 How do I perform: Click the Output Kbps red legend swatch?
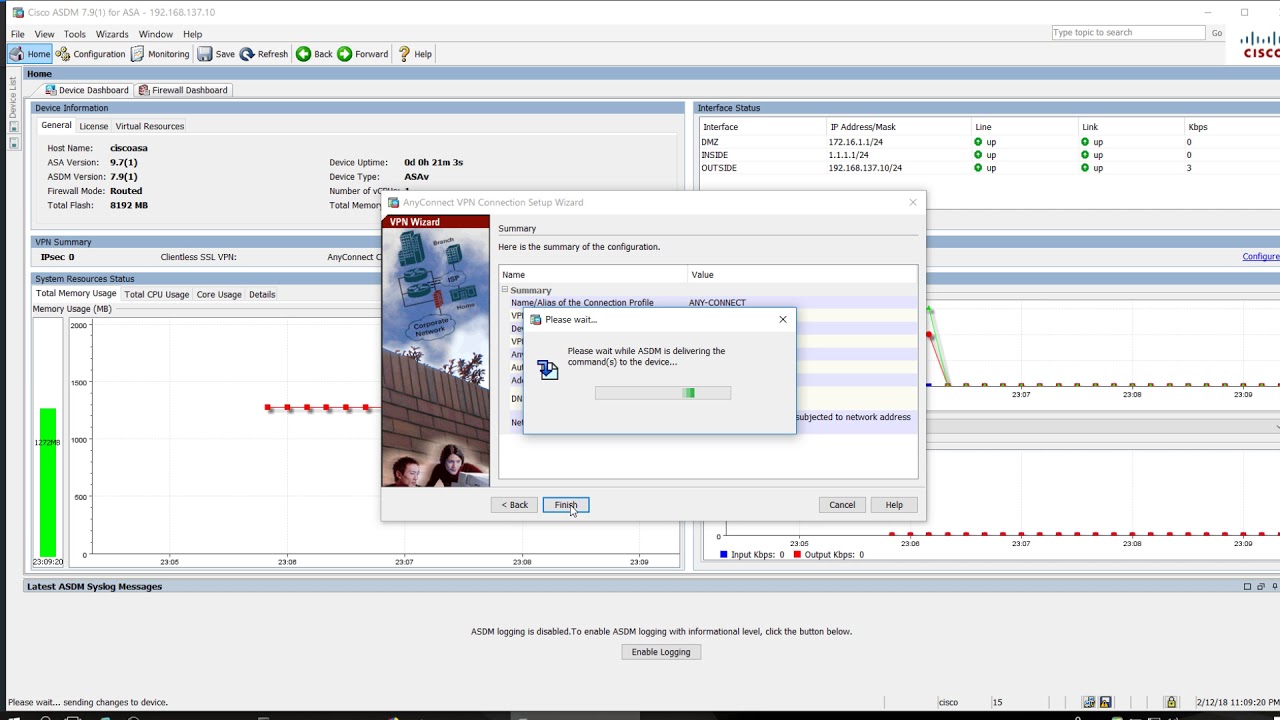(797, 554)
